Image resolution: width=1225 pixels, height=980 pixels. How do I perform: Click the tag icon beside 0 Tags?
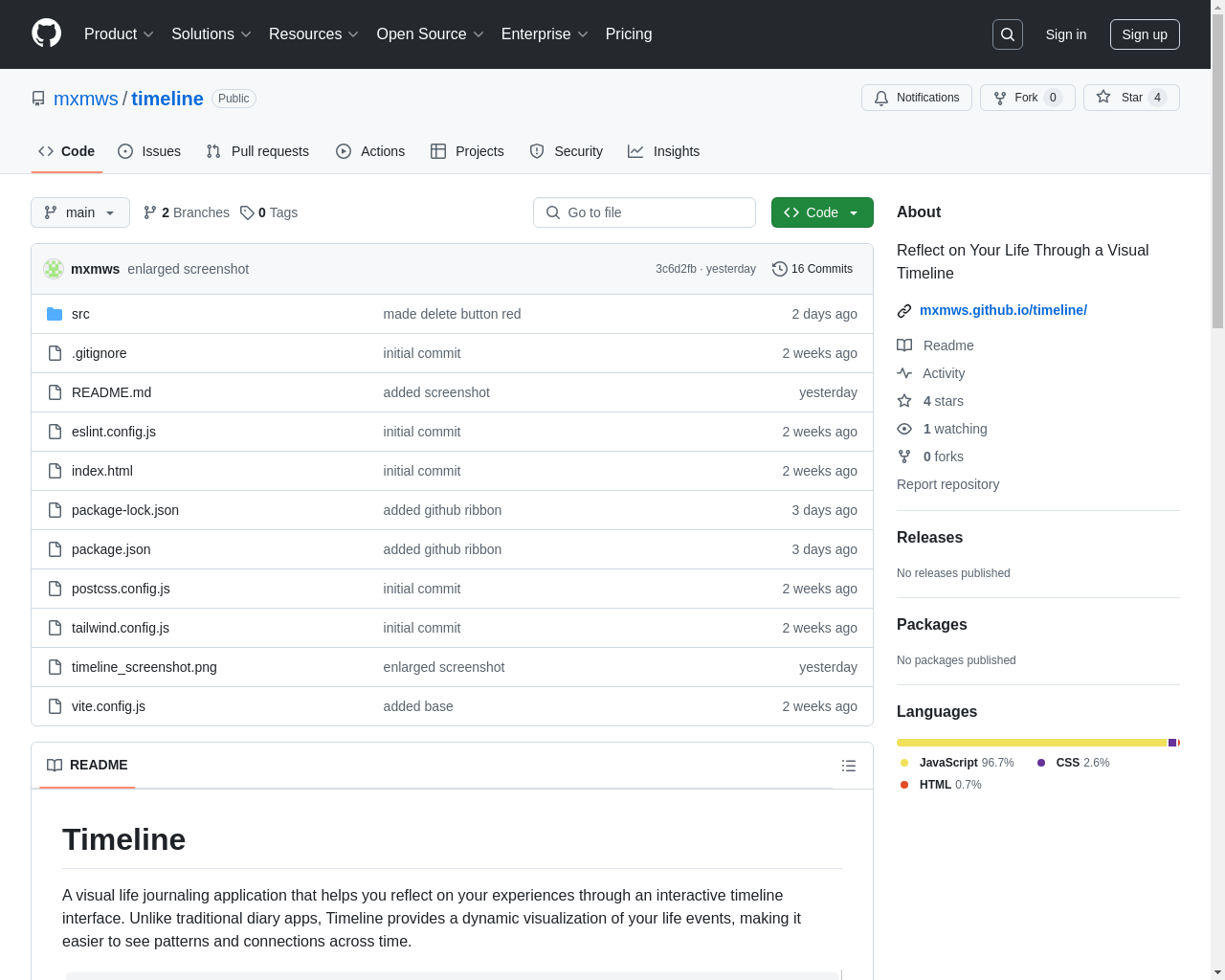(247, 212)
